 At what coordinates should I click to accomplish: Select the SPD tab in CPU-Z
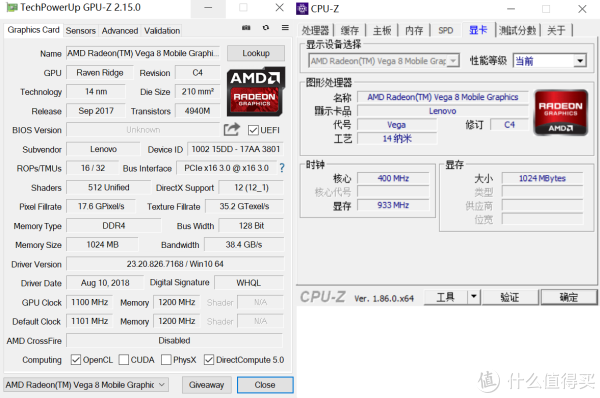point(445,30)
